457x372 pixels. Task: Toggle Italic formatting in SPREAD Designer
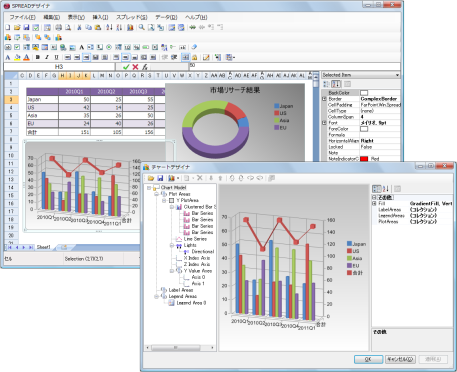(x=47, y=57)
